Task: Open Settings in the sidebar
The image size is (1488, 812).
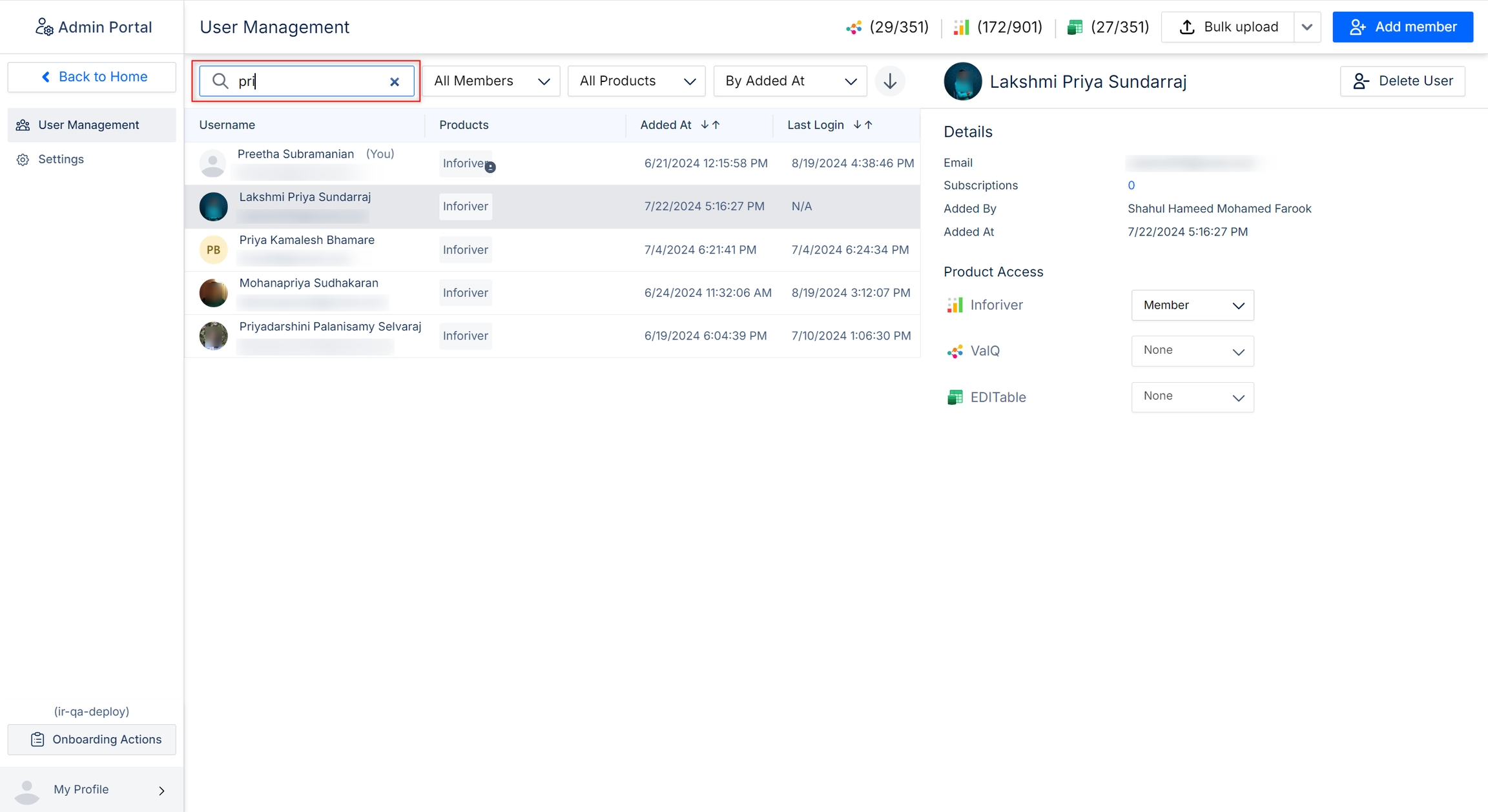Action: pyautogui.click(x=61, y=159)
